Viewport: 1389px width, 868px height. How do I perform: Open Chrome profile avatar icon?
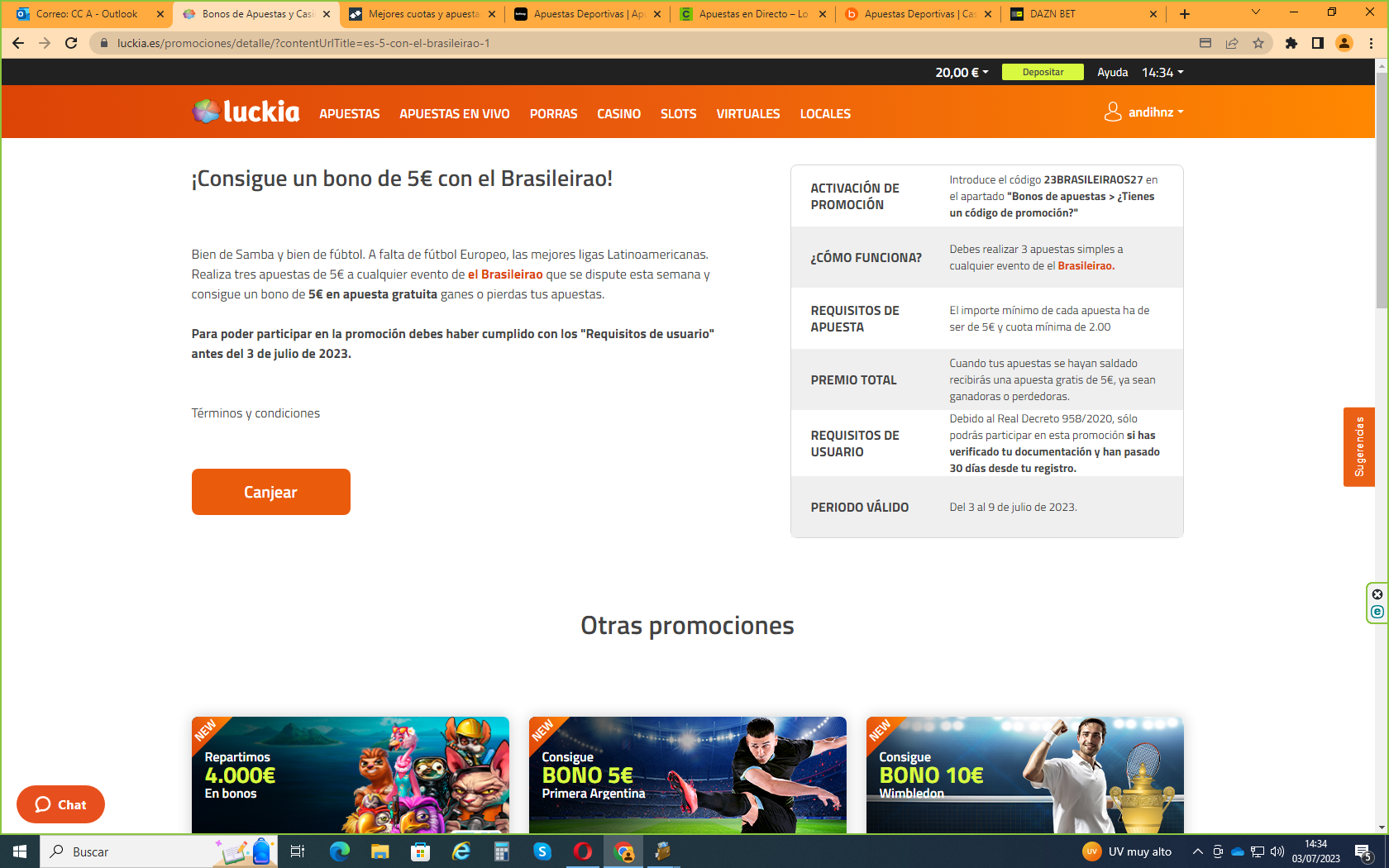tap(1344, 43)
